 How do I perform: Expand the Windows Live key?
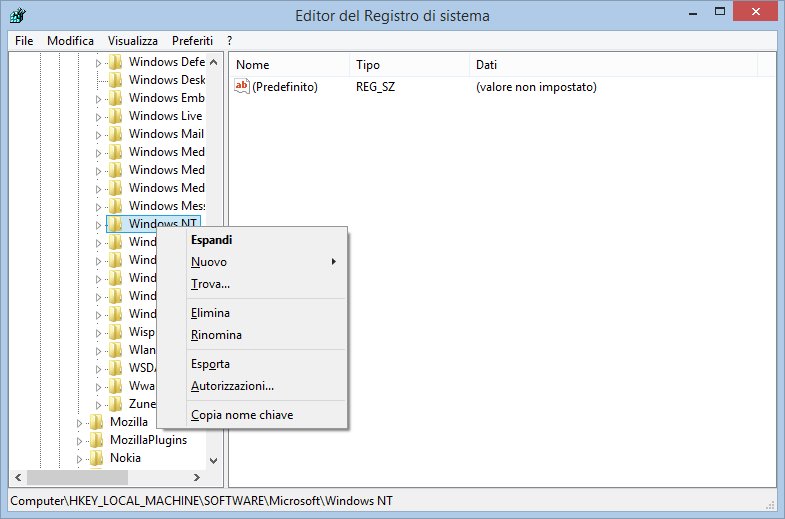(x=98, y=117)
